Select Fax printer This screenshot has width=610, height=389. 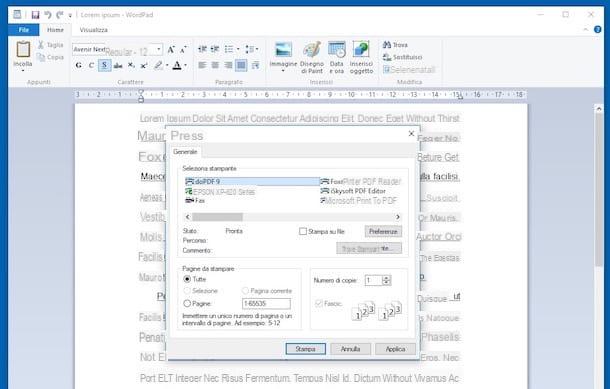(x=195, y=200)
